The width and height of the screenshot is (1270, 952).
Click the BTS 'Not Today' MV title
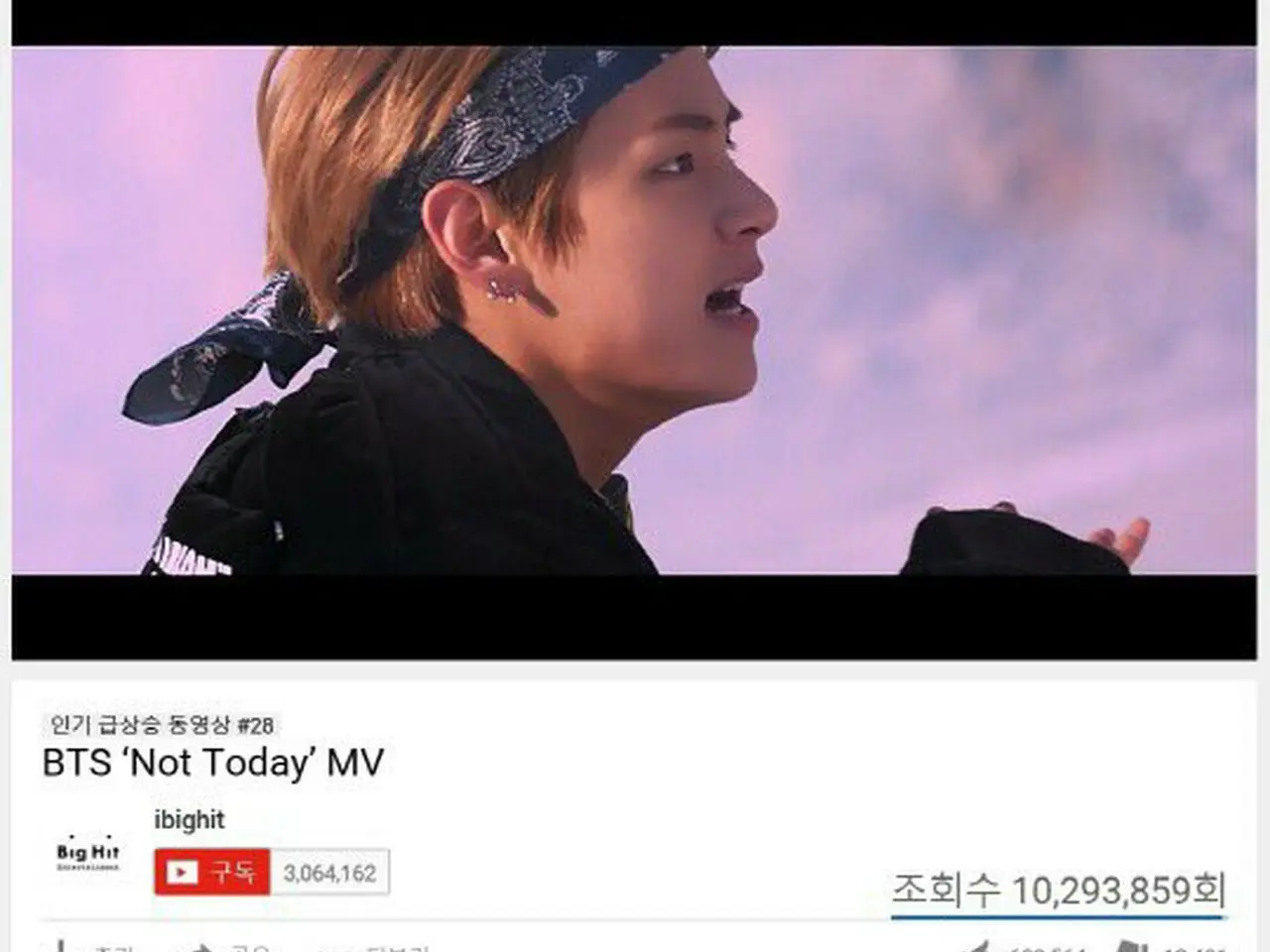(x=212, y=762)
